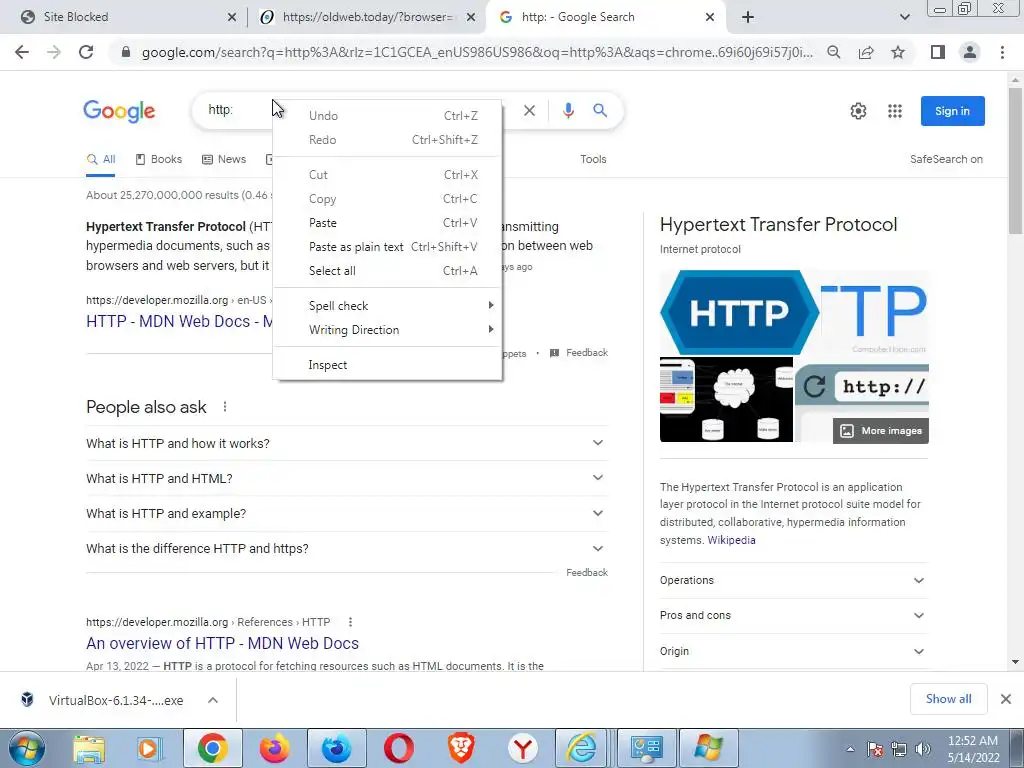
Task: Launch Brave browser from the taskbar
Action: coord(460,748)
